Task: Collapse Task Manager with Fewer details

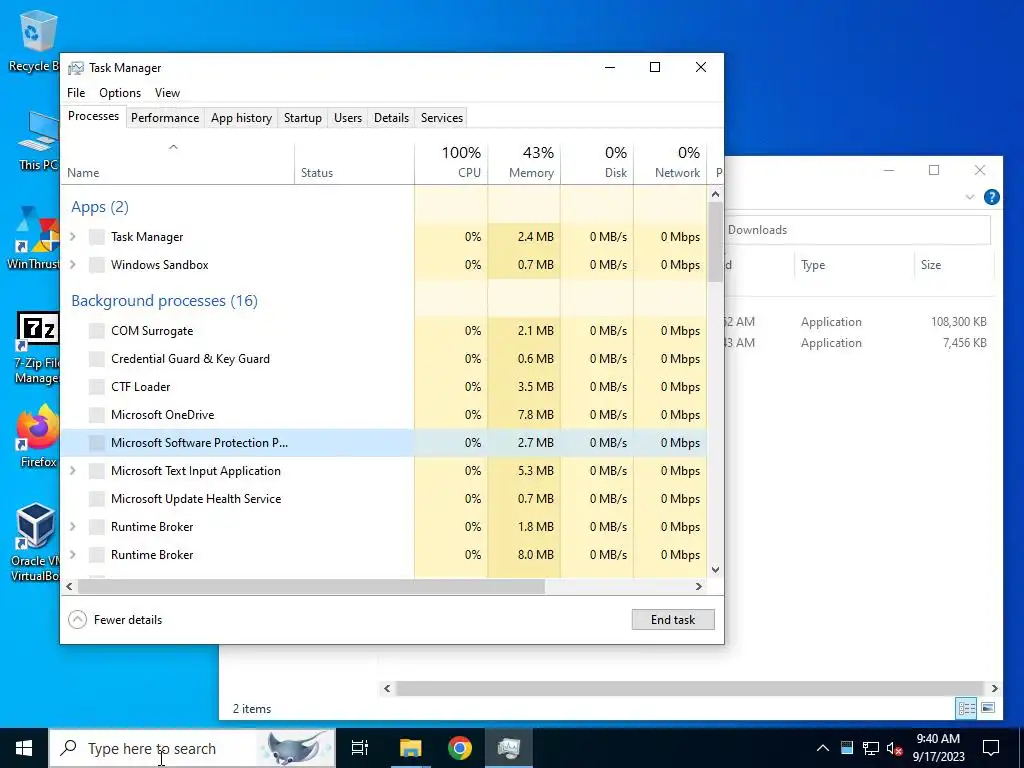Action: [116, 620]
